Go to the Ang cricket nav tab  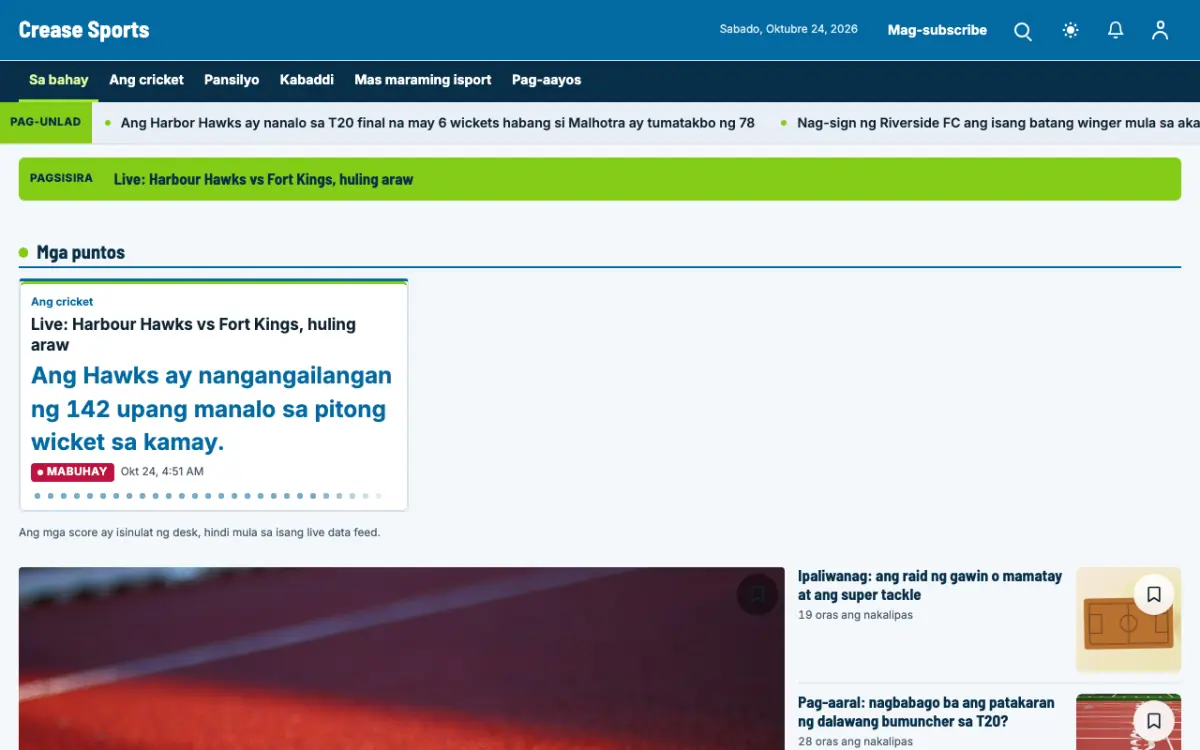pos(146,80)
